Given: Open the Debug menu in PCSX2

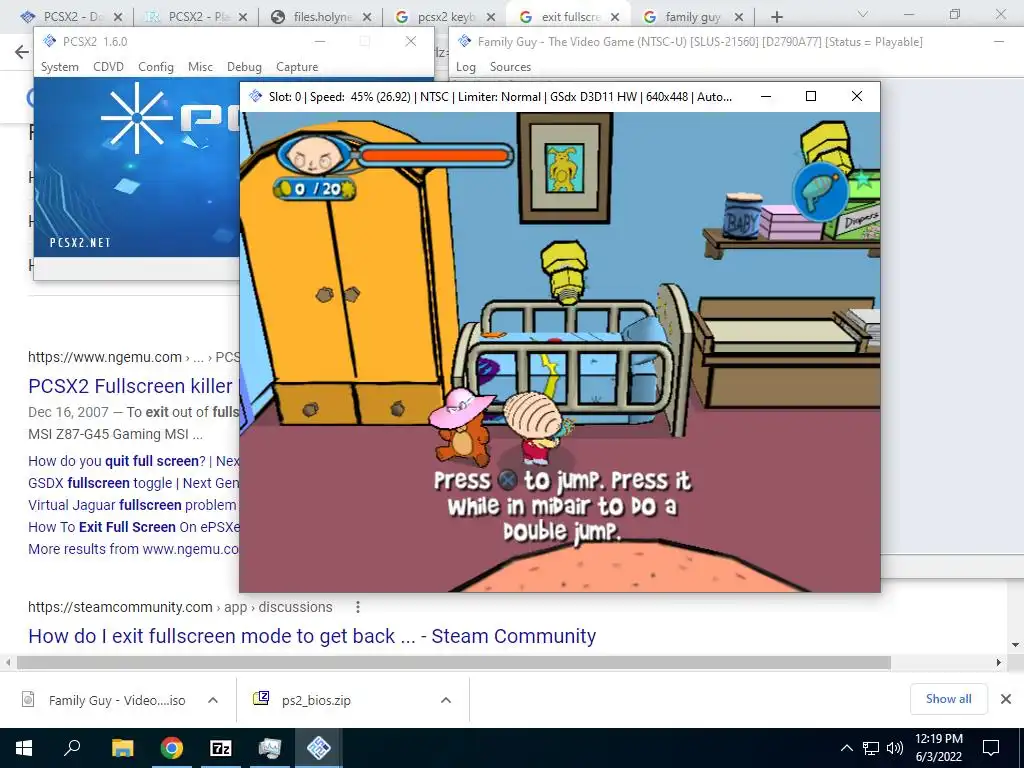Looking at the screenshot, I should tap(244, 67).
